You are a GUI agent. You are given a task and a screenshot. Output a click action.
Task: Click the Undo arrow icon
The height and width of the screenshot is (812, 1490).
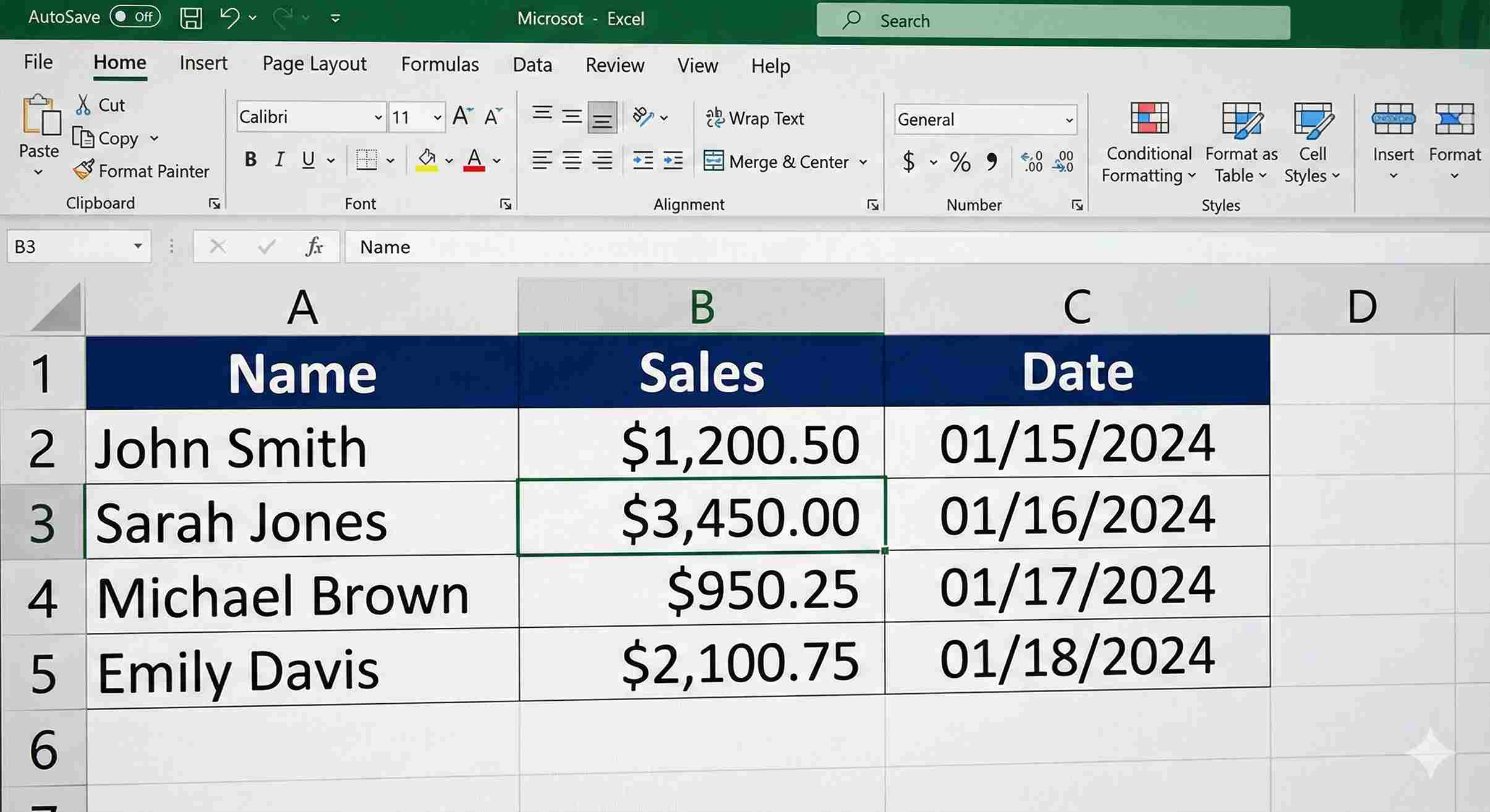(229, 18)
